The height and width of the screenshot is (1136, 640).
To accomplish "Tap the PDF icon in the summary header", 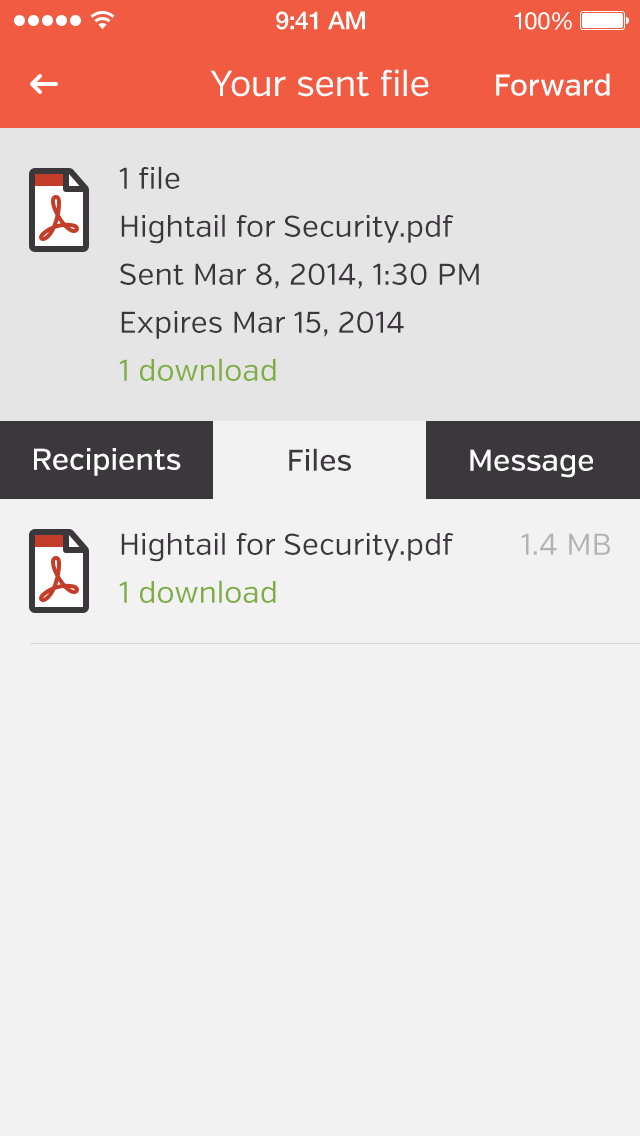I will [x=59, y=210].
